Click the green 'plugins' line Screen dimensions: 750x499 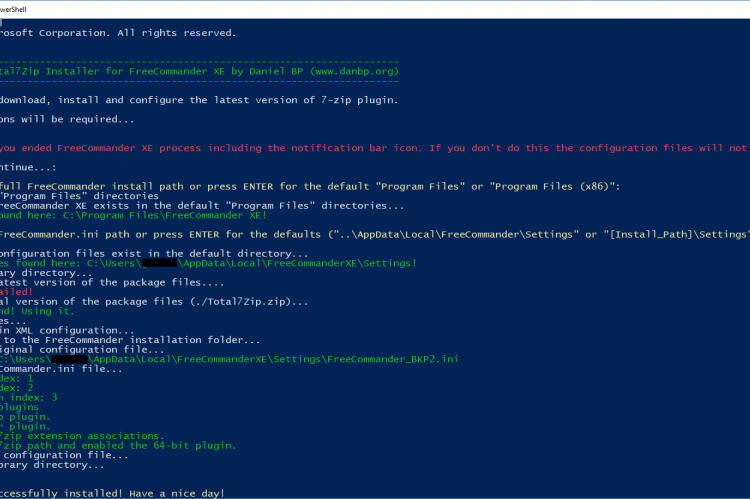coord(19,407)
